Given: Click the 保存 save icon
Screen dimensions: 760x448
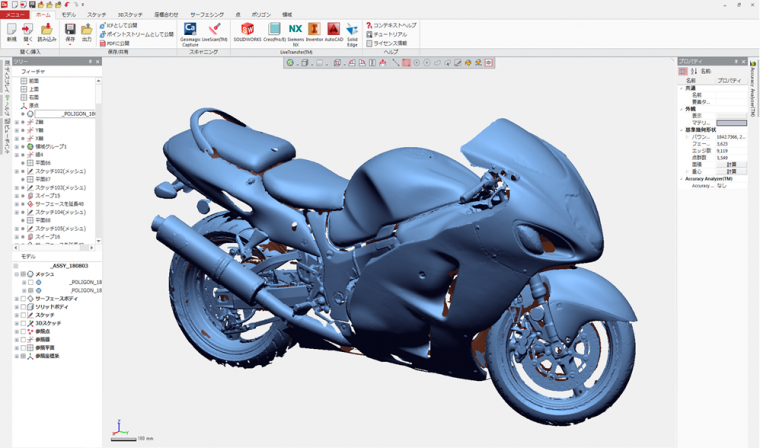Looking at the screenshot, I should click(x=70, y=31).
